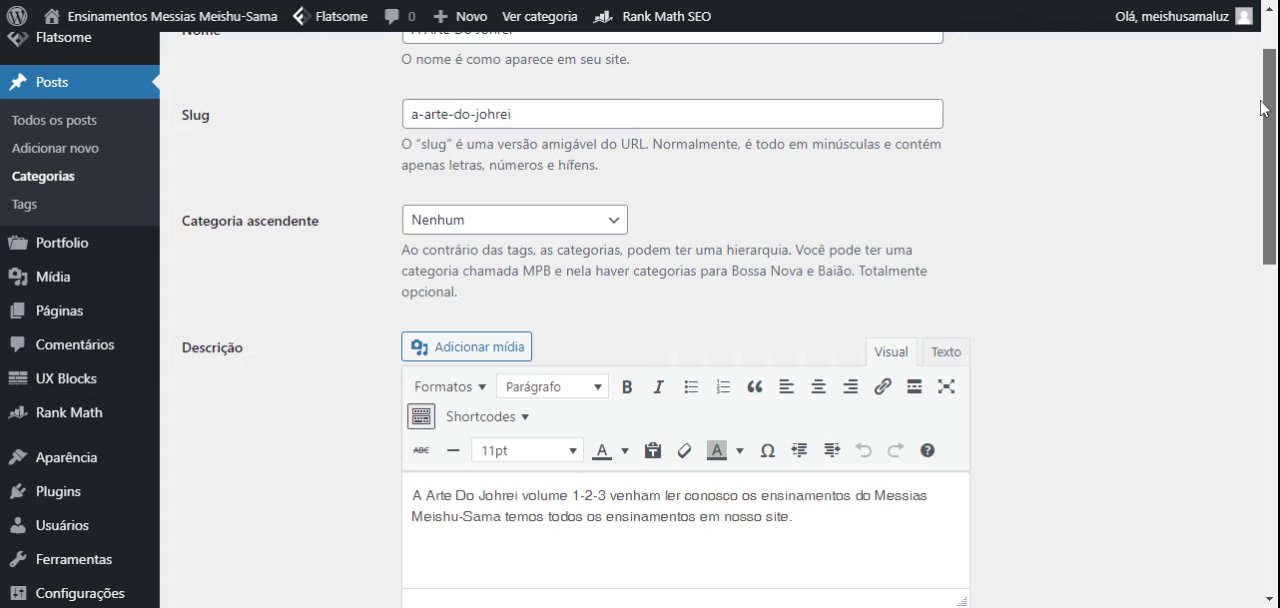Open the Portfolio sidebar menu
Screen dimensions: 1280x608
80,243
